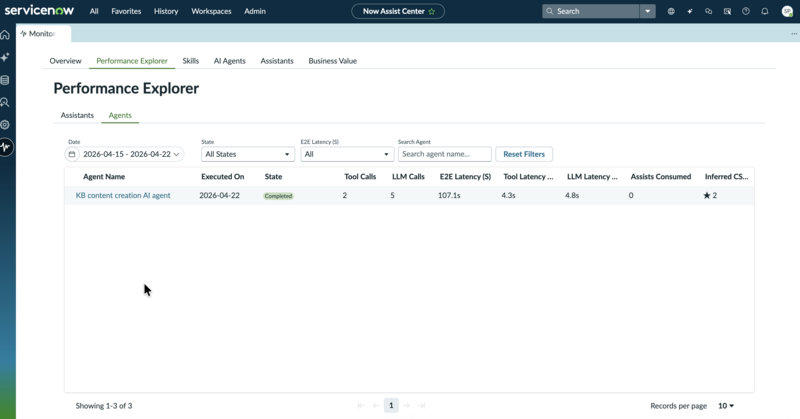
Task: Click the Assists Consumed column header
Action: pyautogui.click(x=661, y=177)
